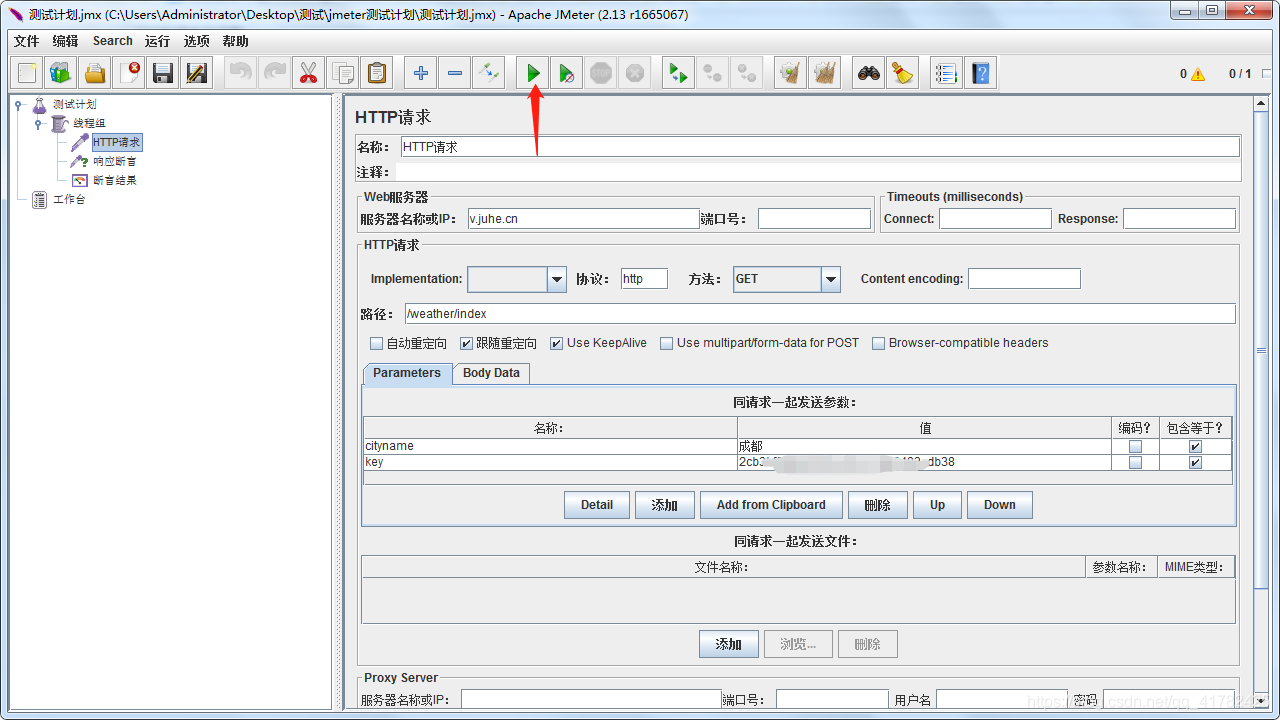1280x720 pixels.
Task: Open the Search menu
Action: coord(113,41)
